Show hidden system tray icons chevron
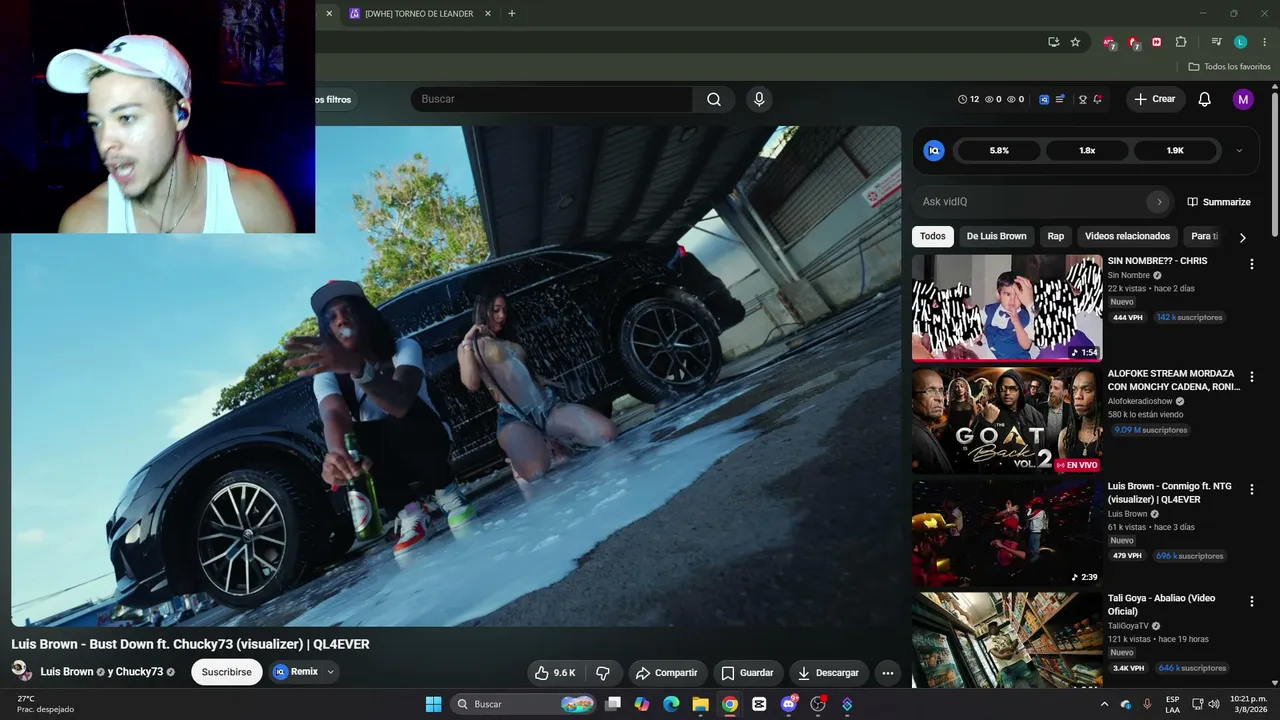1280x720 pixels. coord(1105,704)
